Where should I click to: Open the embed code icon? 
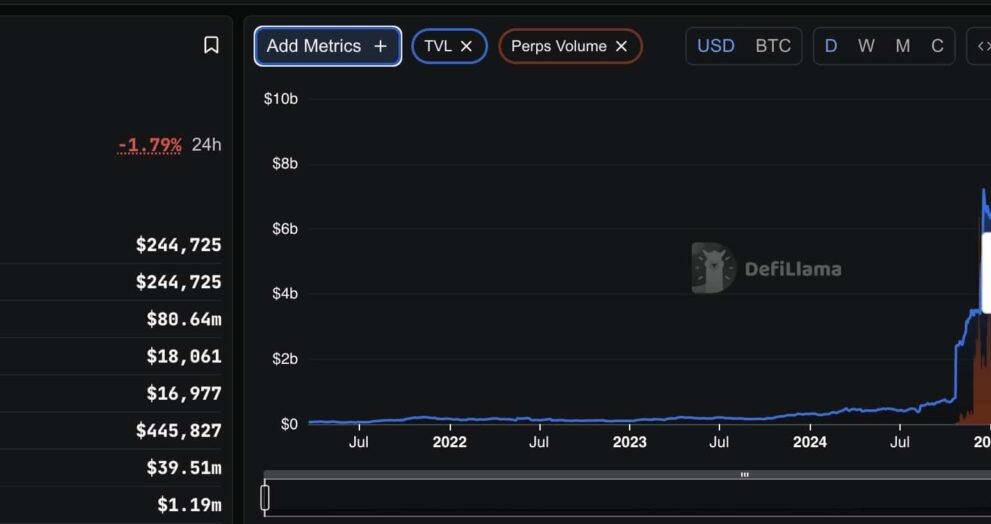point(982,46)
